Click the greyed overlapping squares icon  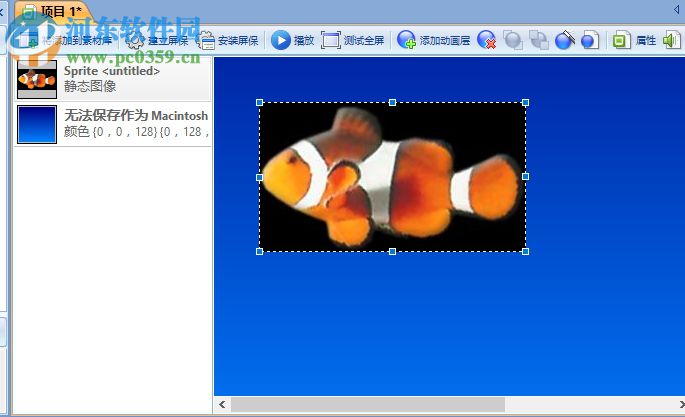tap(539, 40)
